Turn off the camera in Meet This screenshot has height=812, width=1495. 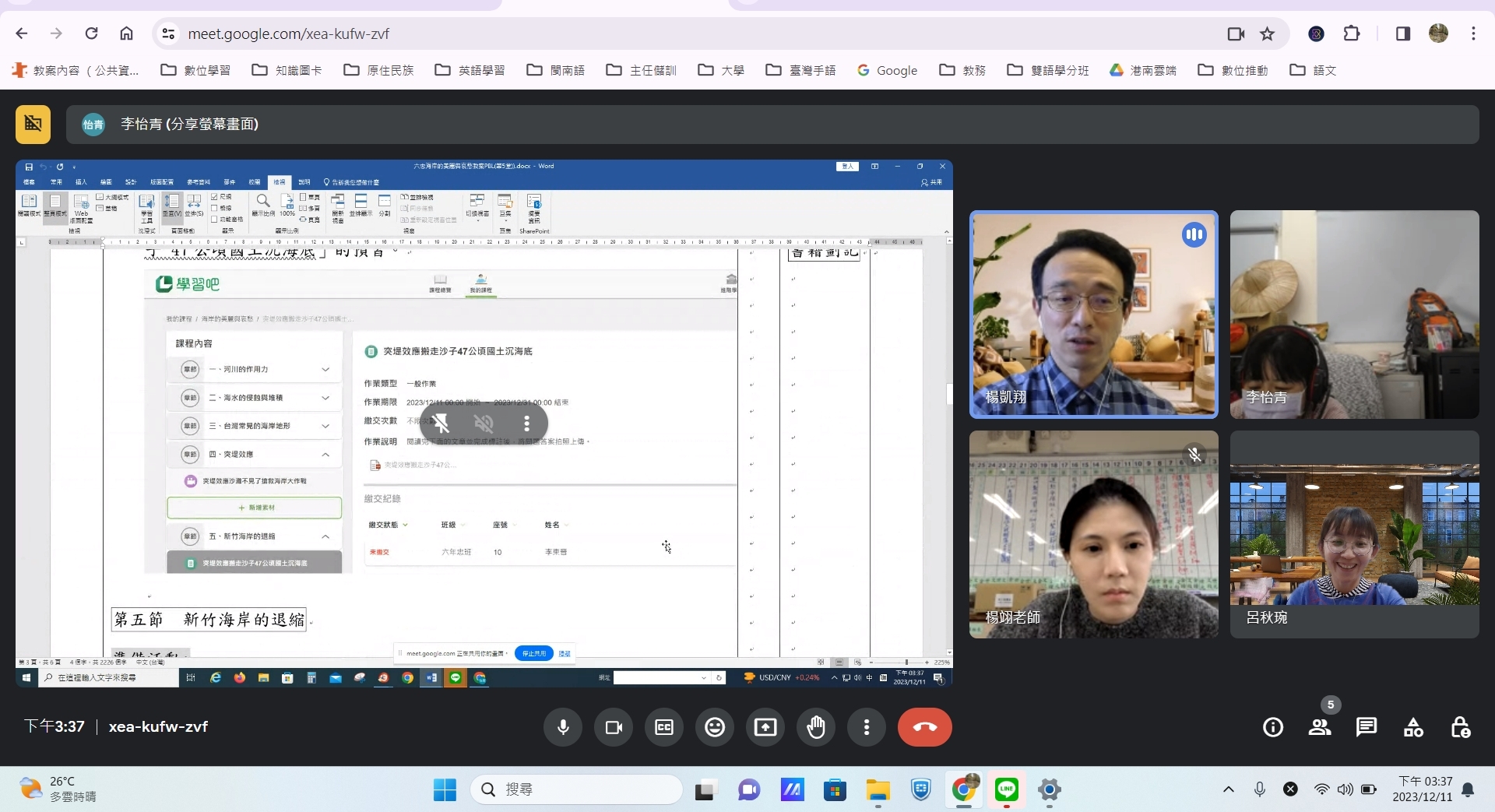pos(614,727)
